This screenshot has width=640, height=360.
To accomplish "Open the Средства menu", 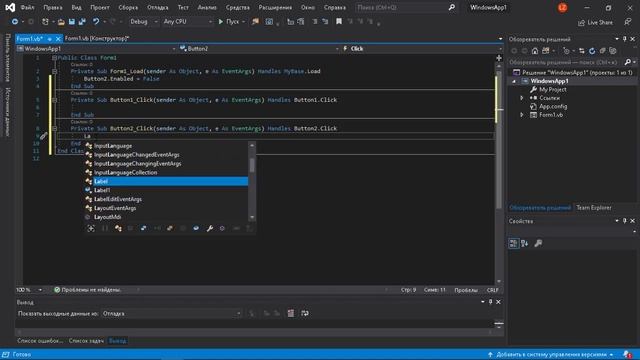I will pos(238,7).
